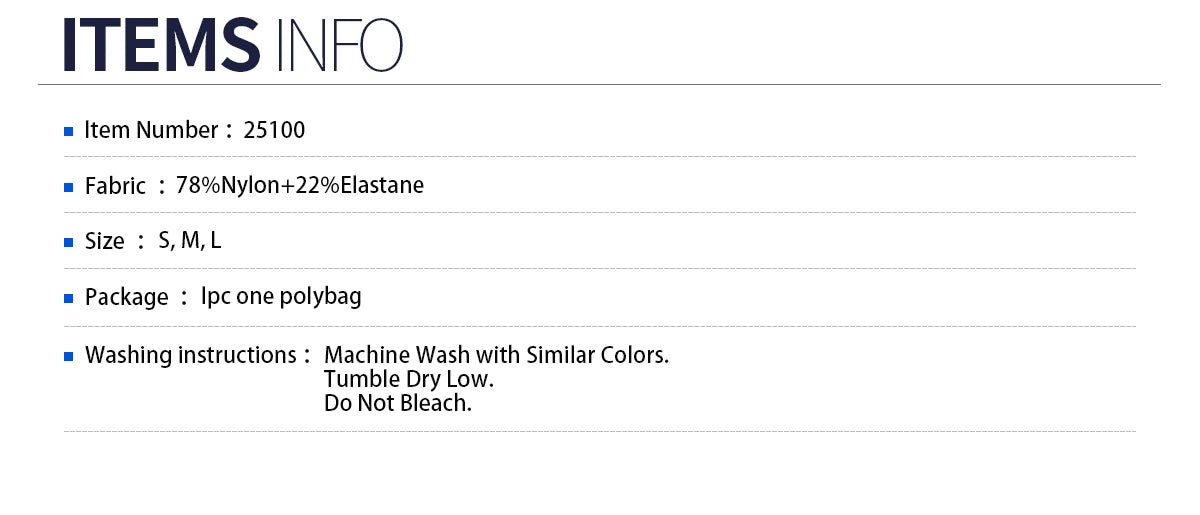Select the 1pc one polybag text
The image size is (1200, 515).
(x=281, y=296)
